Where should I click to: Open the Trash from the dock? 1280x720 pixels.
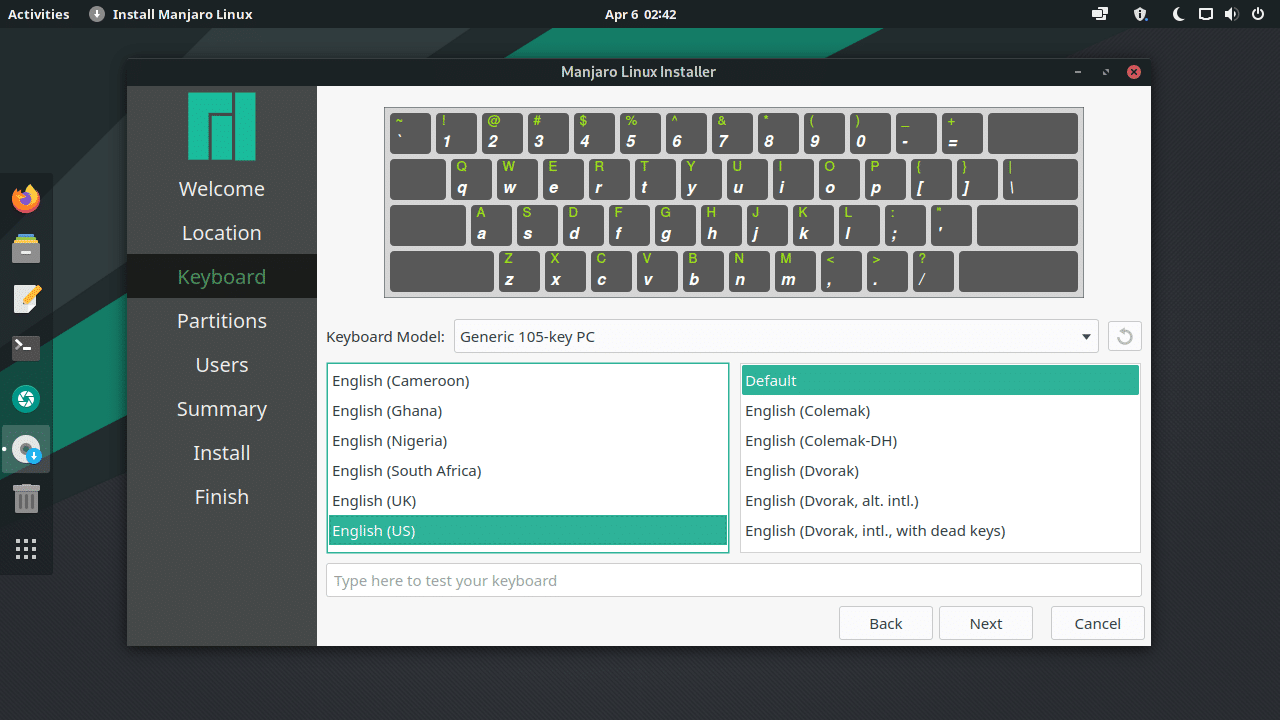[26, 498]
